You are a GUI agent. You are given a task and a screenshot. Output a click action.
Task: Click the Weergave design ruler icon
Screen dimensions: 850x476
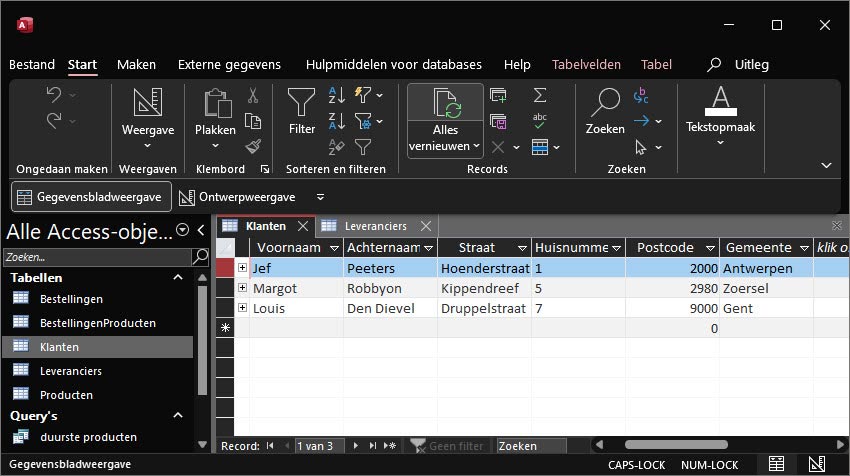147,102
